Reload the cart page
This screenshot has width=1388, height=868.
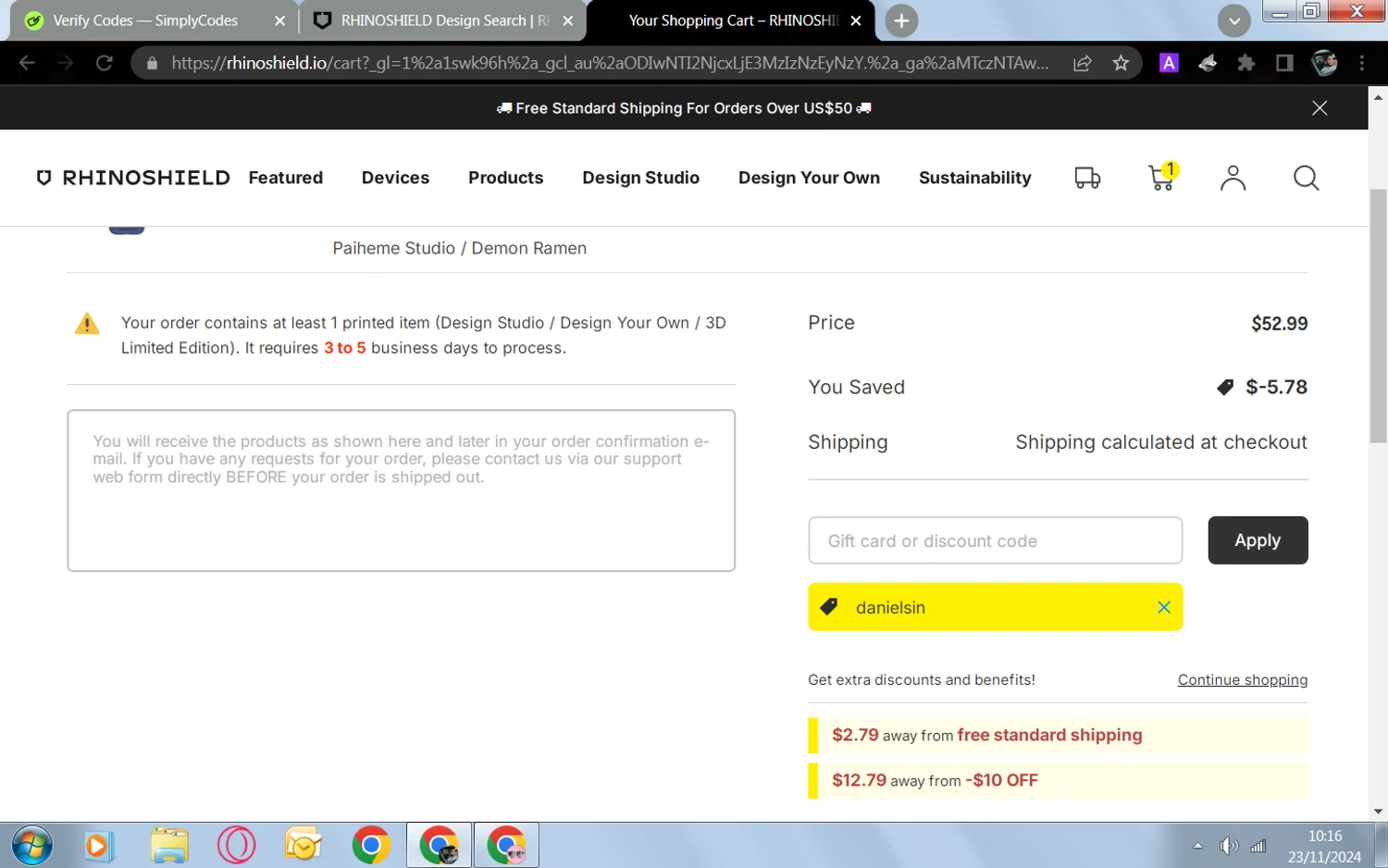pos(105,63)
